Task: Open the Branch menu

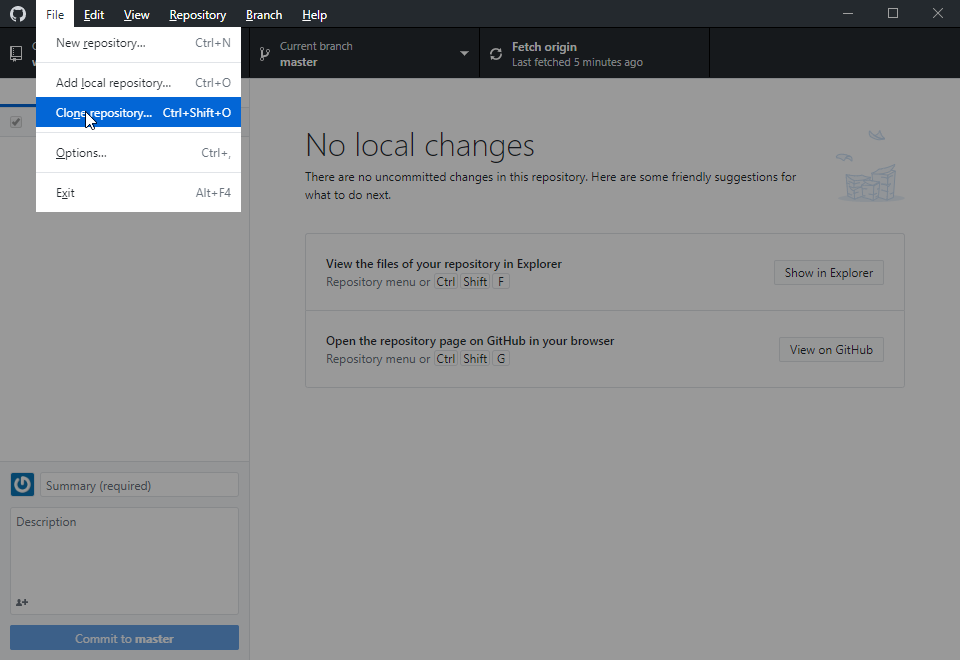Action: tap(264, 14)
